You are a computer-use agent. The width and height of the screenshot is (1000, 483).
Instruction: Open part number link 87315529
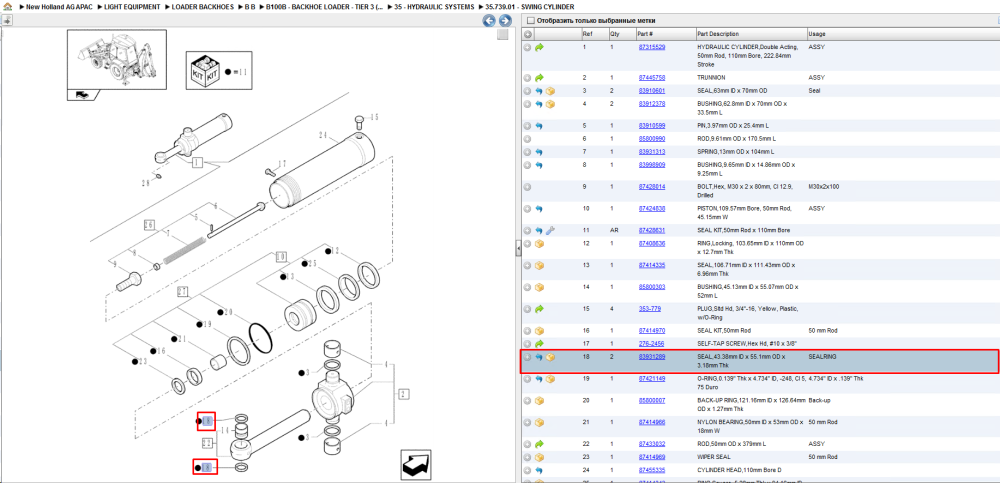coord(652,47)
